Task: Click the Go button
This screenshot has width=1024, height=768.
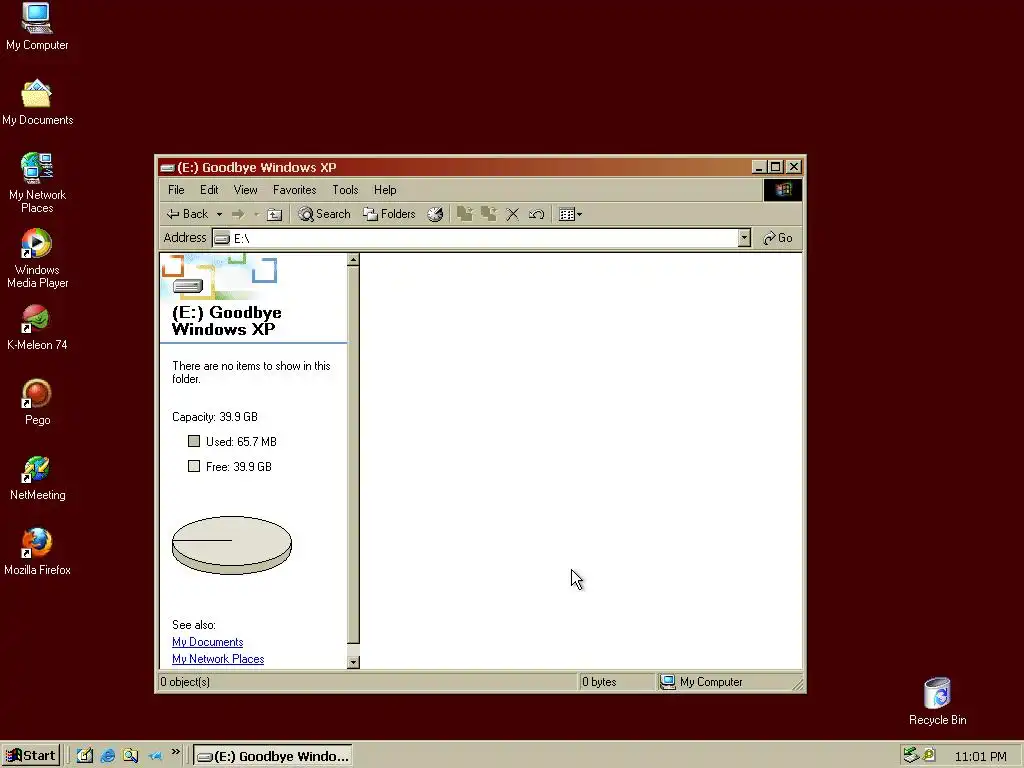Action: click(x=778, y=238)
